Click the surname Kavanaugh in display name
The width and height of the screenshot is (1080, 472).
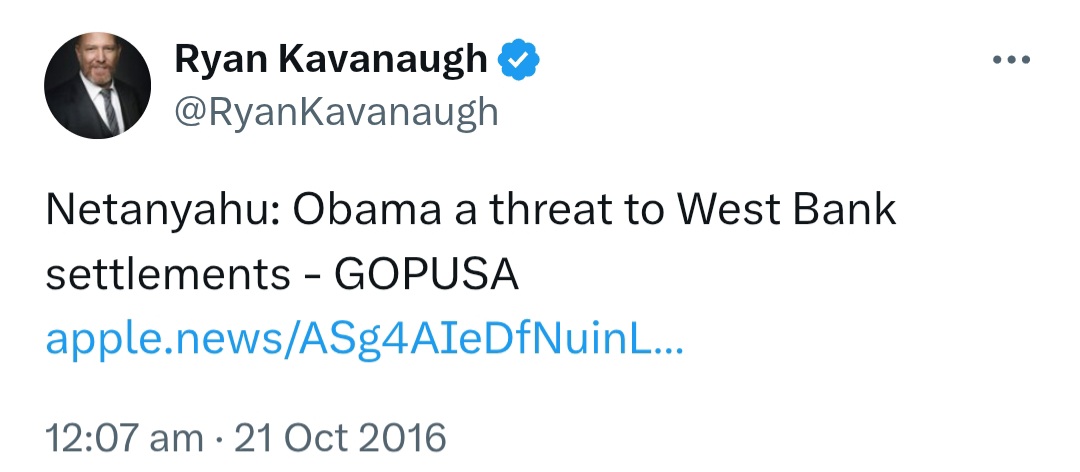tap(383, 61)
